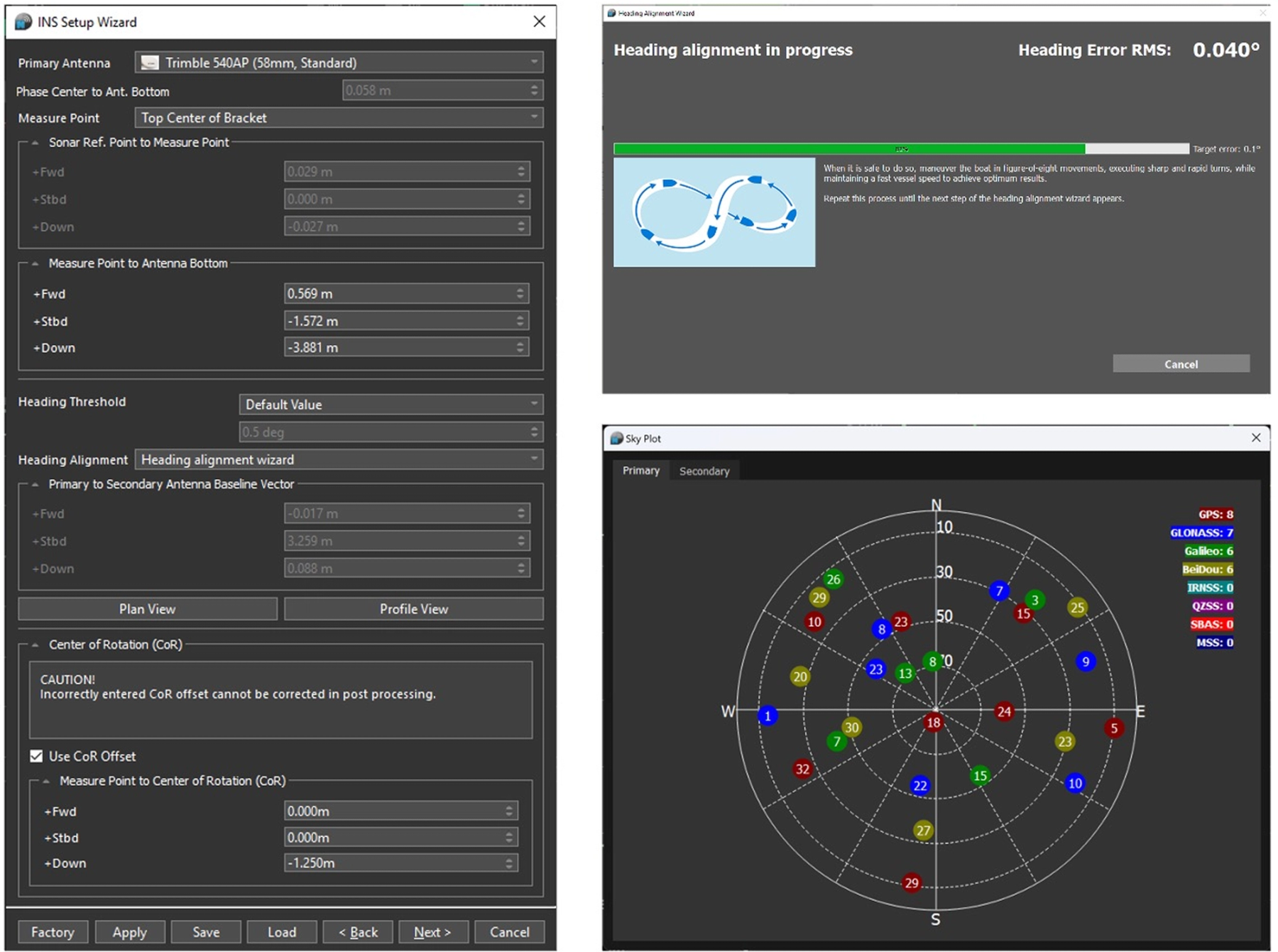The height and width of the screenshot is (952, 1278).
Task: Click the Factory button
Action: click(53, 932)
